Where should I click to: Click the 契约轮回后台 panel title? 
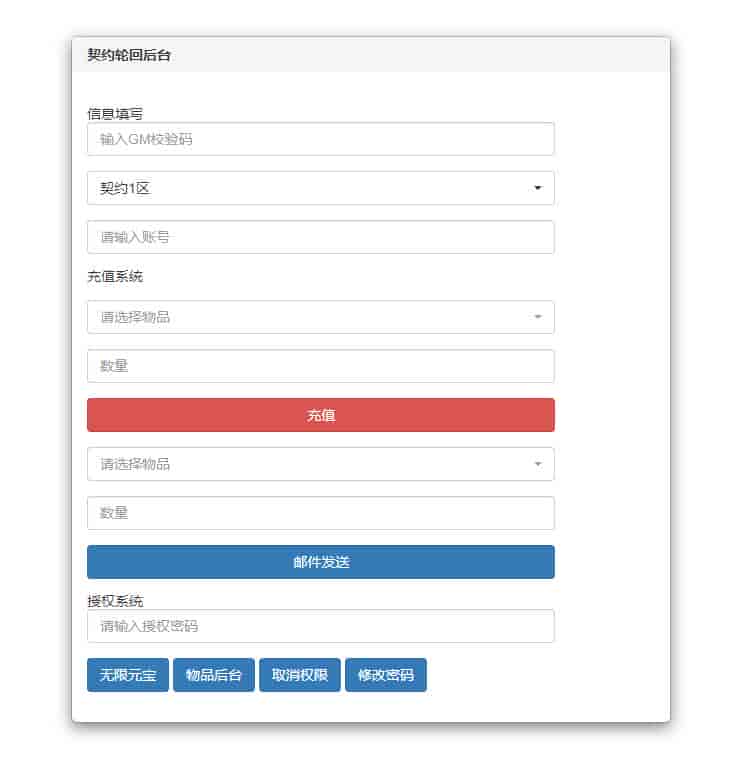pos(129,56)
